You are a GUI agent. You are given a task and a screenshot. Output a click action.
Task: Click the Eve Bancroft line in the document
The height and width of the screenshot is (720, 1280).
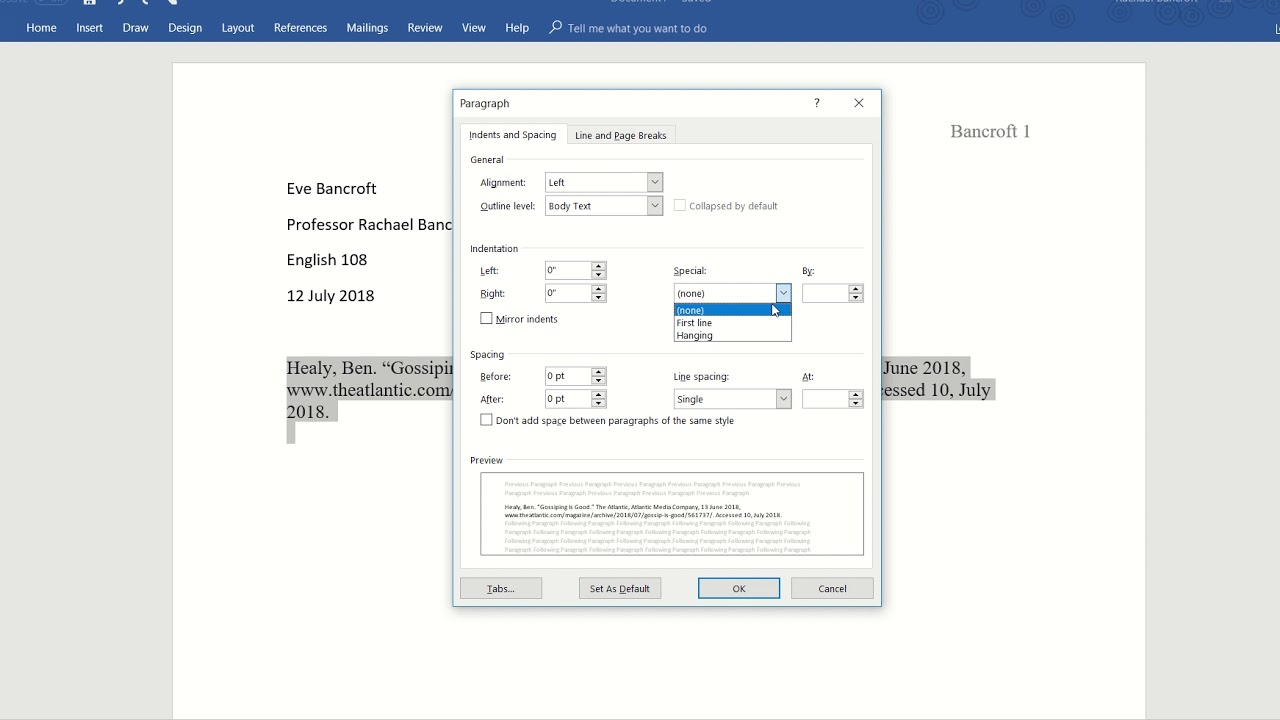[332, 189]
